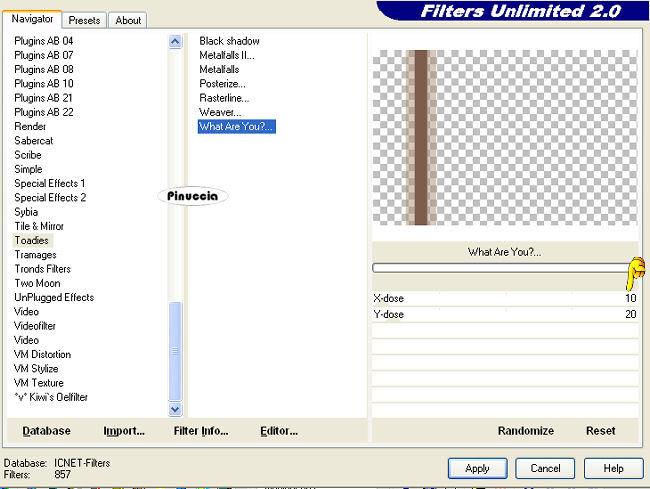650x489 pixels.
Task: Select Plugins AB 10 category
Action: click(44, 84)
